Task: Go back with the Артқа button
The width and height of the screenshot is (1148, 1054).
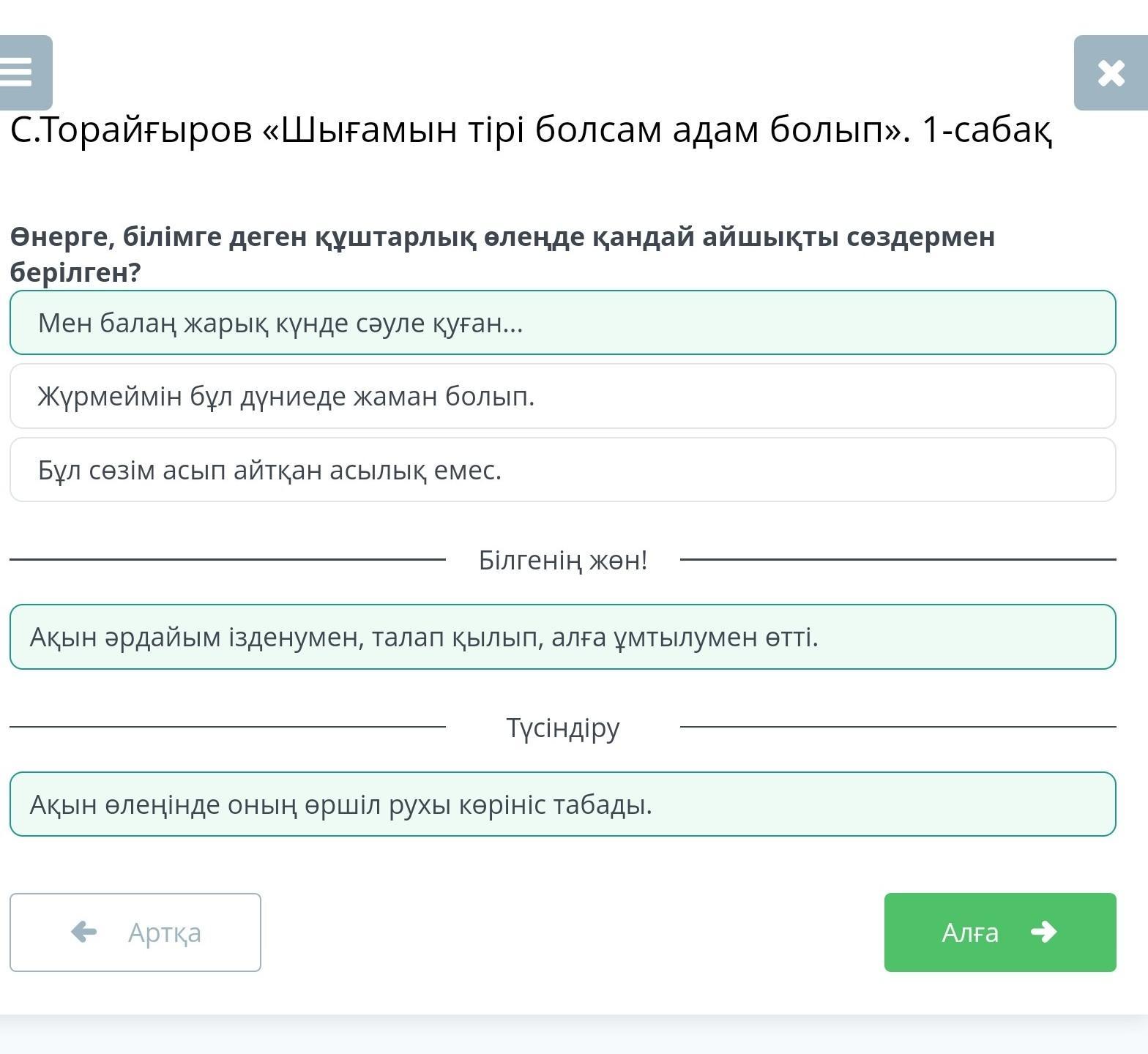Action: click(135, 932)
